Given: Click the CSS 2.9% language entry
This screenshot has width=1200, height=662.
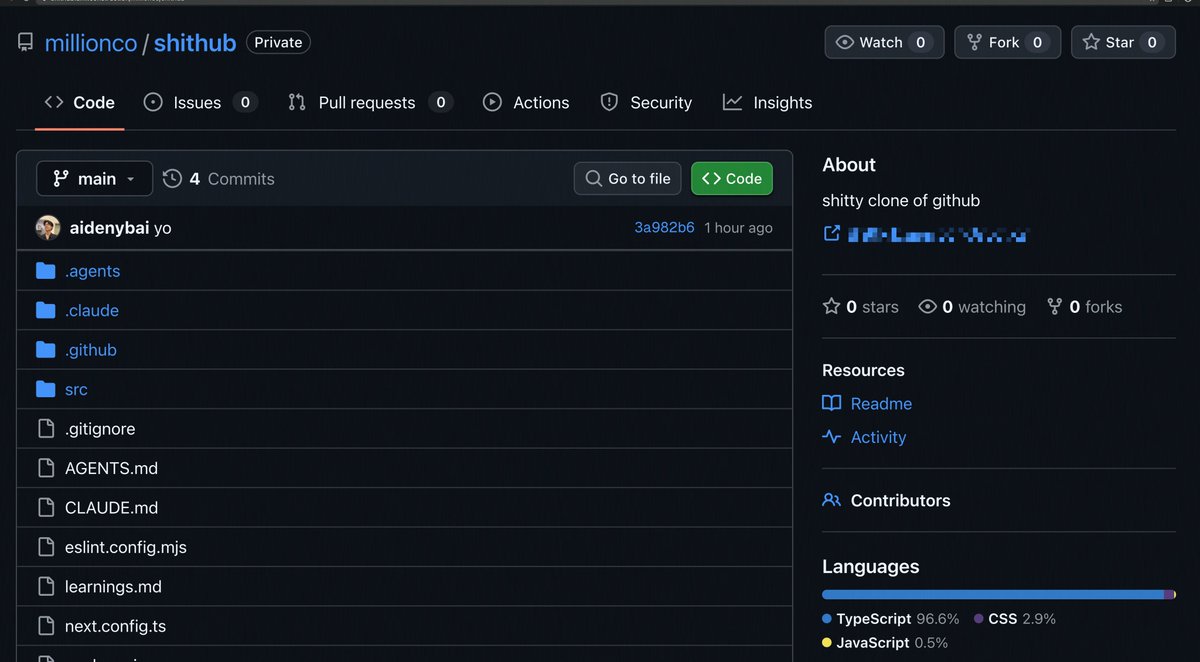Looking at the screenshot, I should 1014,619.
